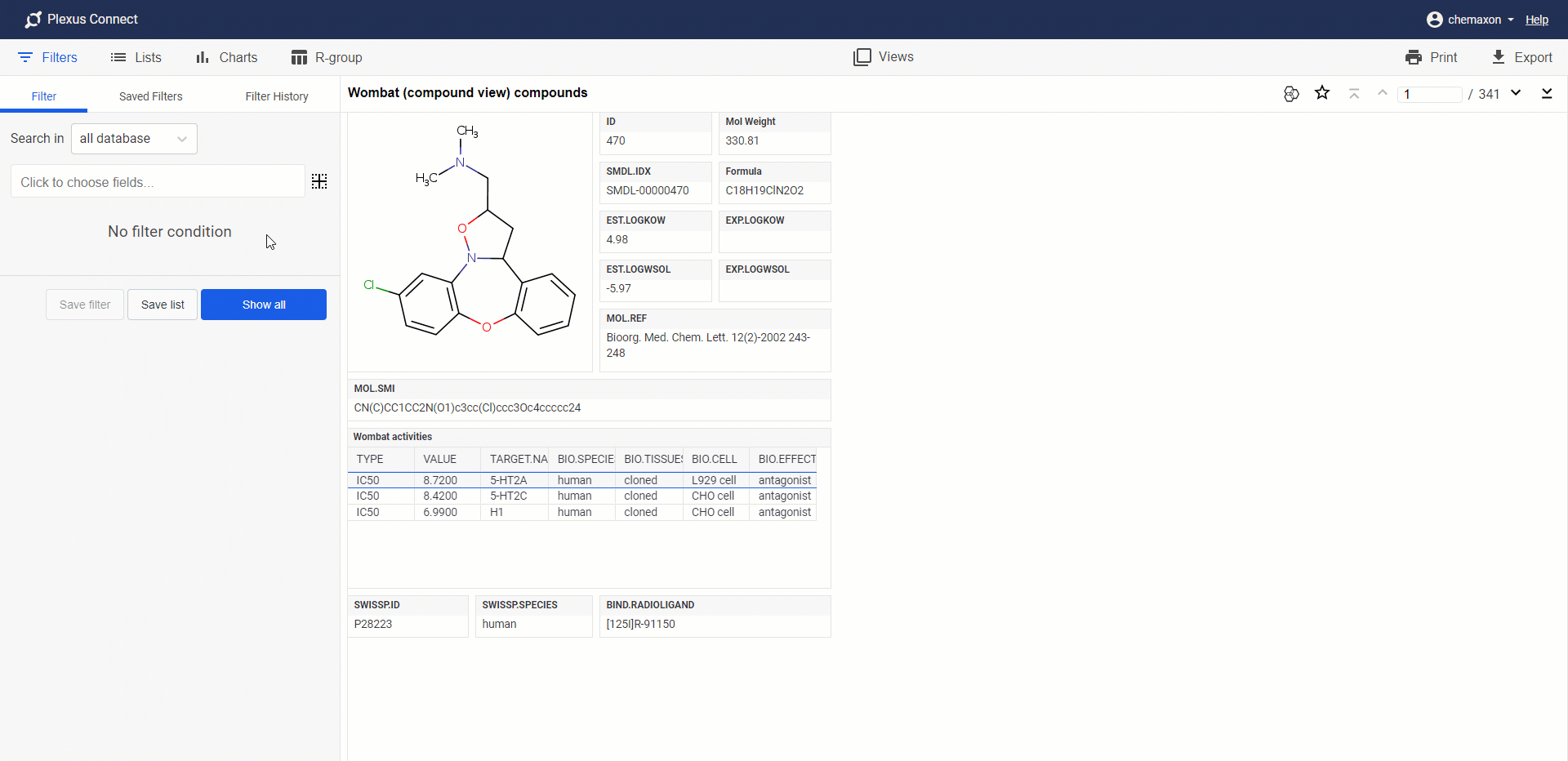Open the field chooser grid icon
The image size is (1568, 761).
point(318,181)
